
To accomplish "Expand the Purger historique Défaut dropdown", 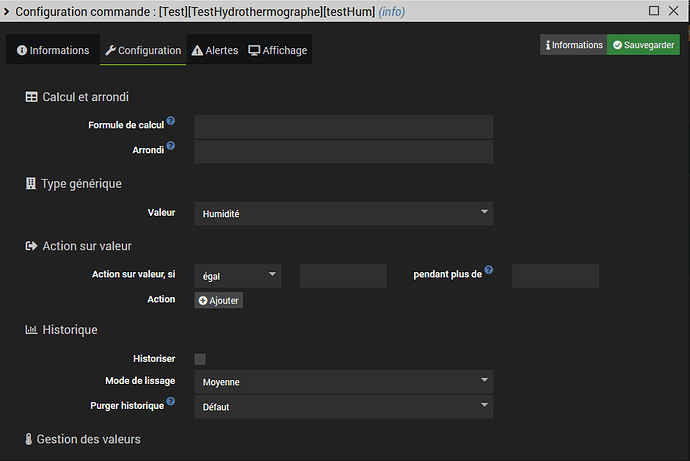I will coord(343,407).
